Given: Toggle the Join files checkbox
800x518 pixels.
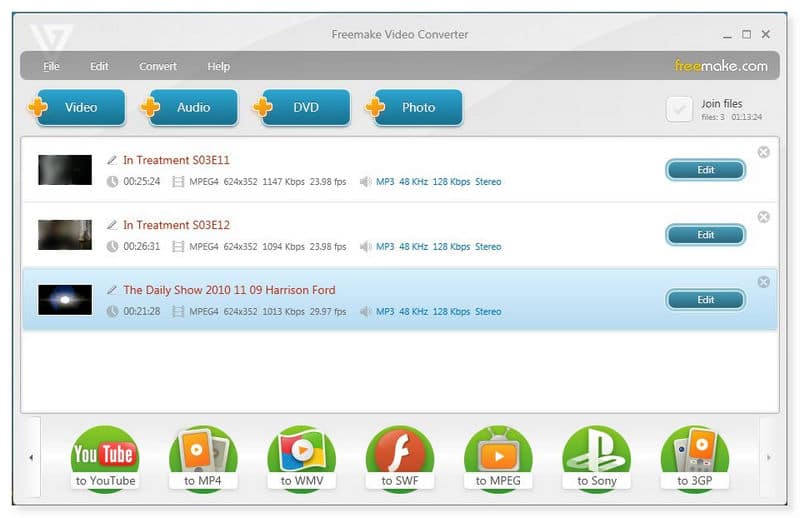Looking at the screenshot, I should [680, 109].
